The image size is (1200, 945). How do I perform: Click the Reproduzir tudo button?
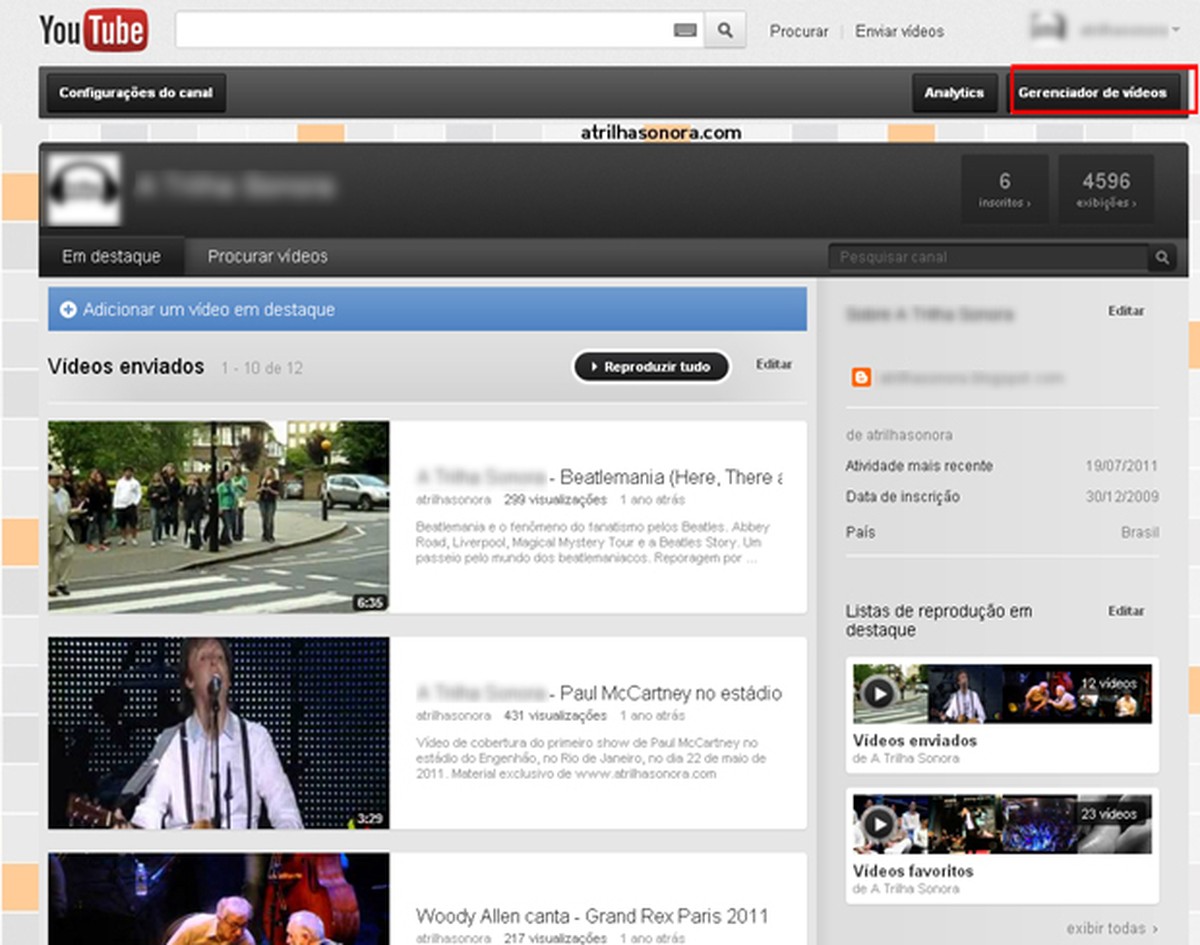pyautogui.click(x=651, y=367)
